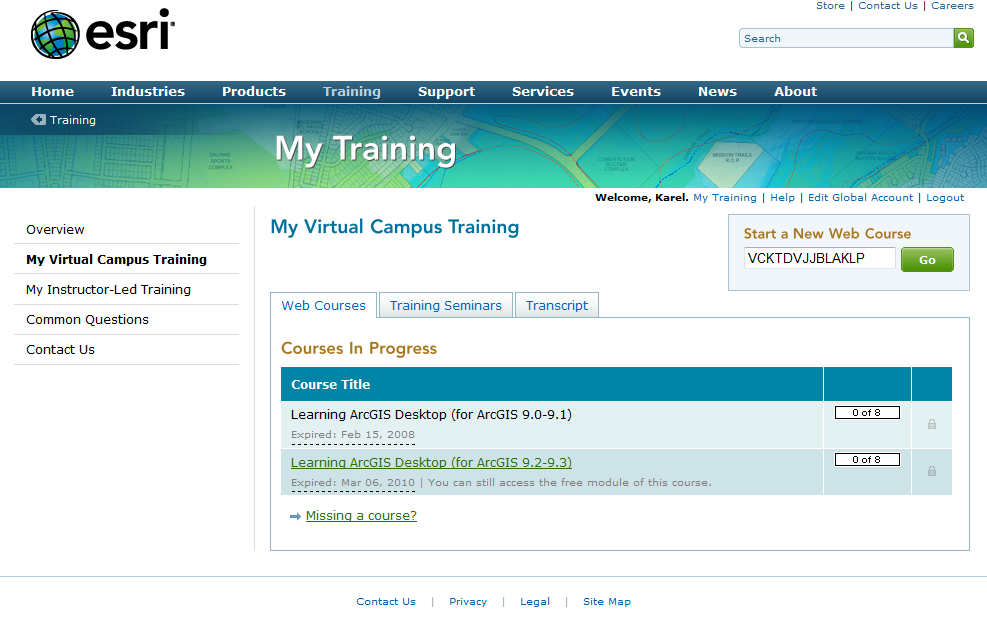Click 'Learning ArcGIS Desktop (for ArcGIS 9.0-9.1)' title
The width and height of the screenshot is (987, 630).
pos(431,415)
